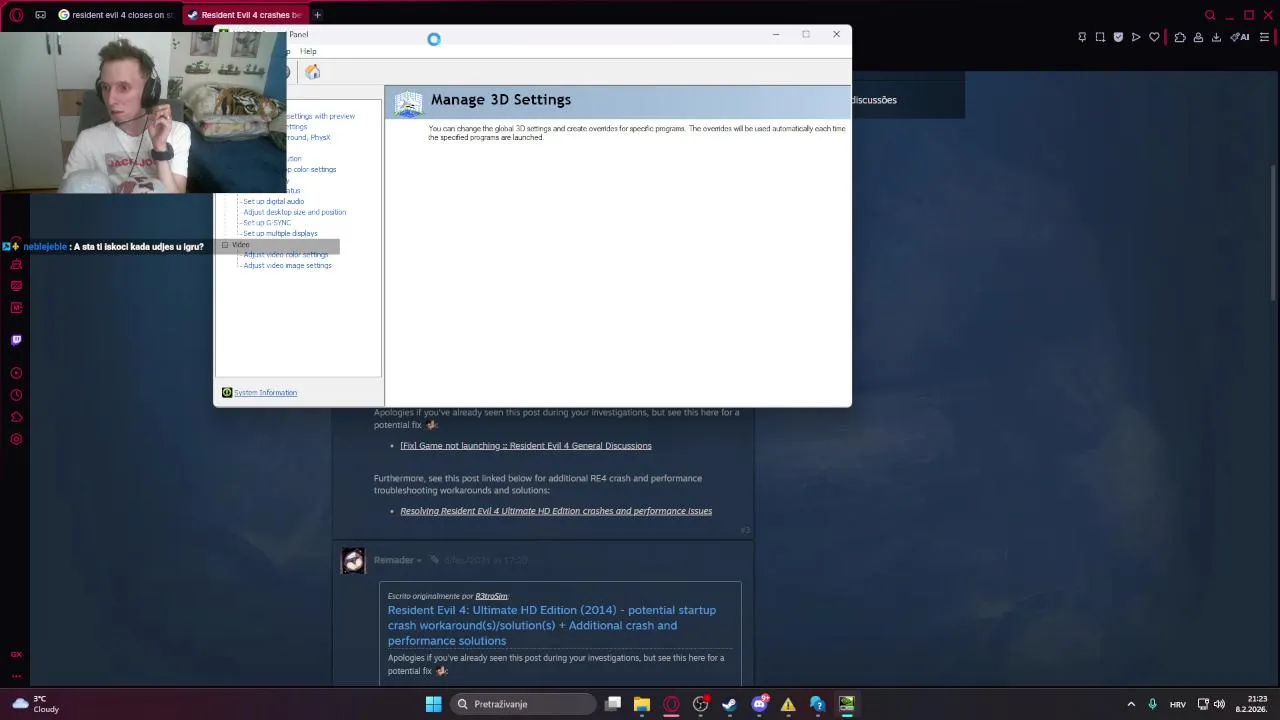Viewport: 1280px width, 720px height.
Task: Open Opera easy setup menu icon
Action: pyautogui.click(x=1265, y=37)
